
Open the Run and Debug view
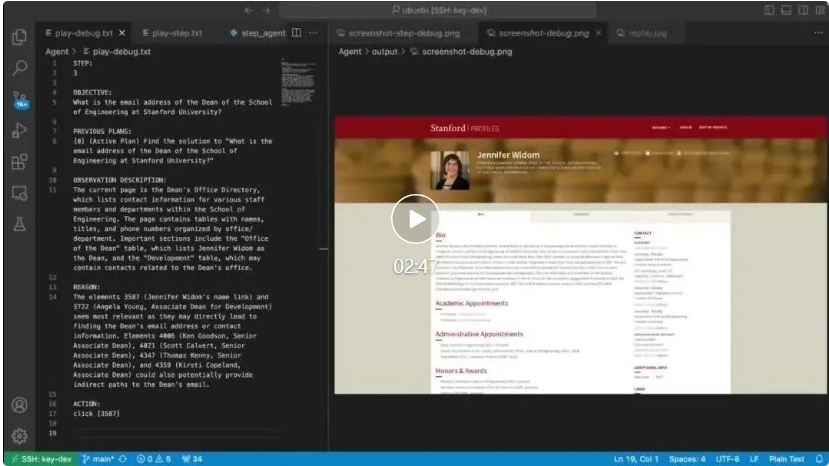pyautogui.click(x=19, y=130)
